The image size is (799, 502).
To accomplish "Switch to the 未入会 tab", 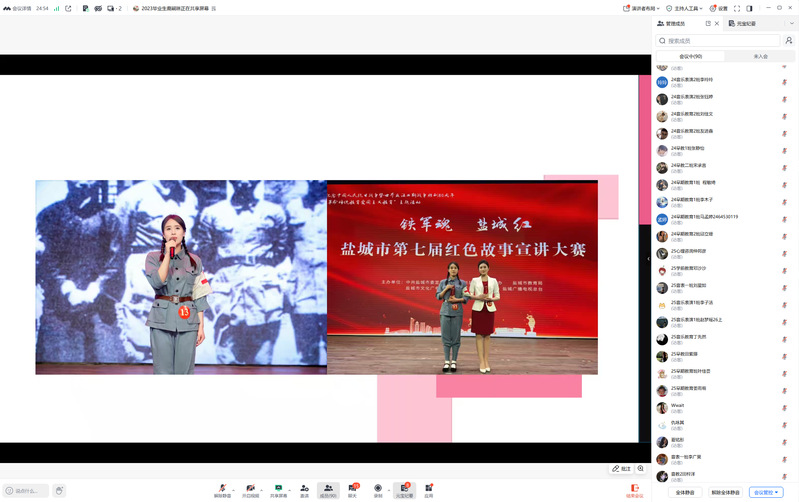I will 760,57.
